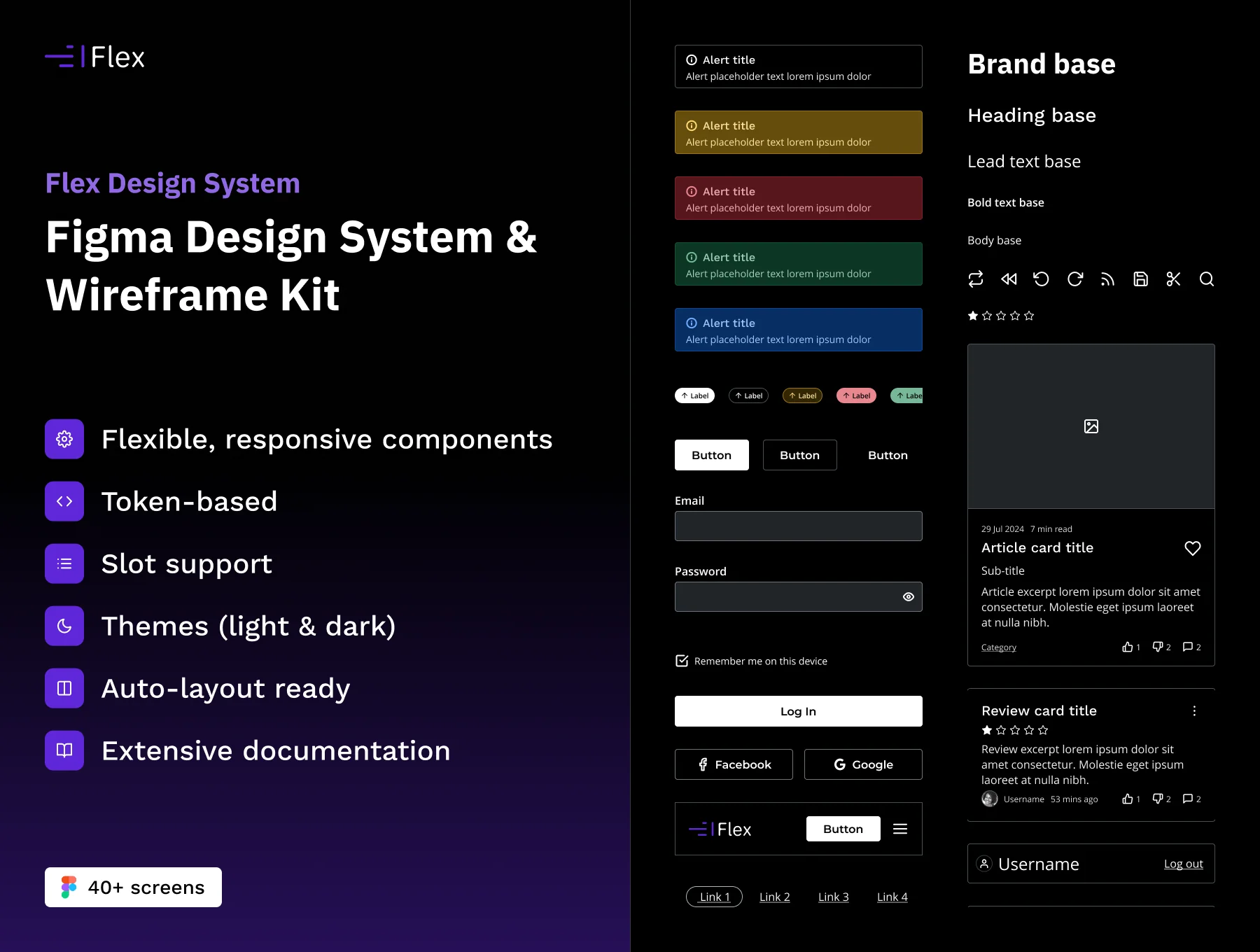Screen dimensions: 1260x952
Task: Click the user avatar icon beside Username
Action: pyautogui.click(x=984, y=864)
